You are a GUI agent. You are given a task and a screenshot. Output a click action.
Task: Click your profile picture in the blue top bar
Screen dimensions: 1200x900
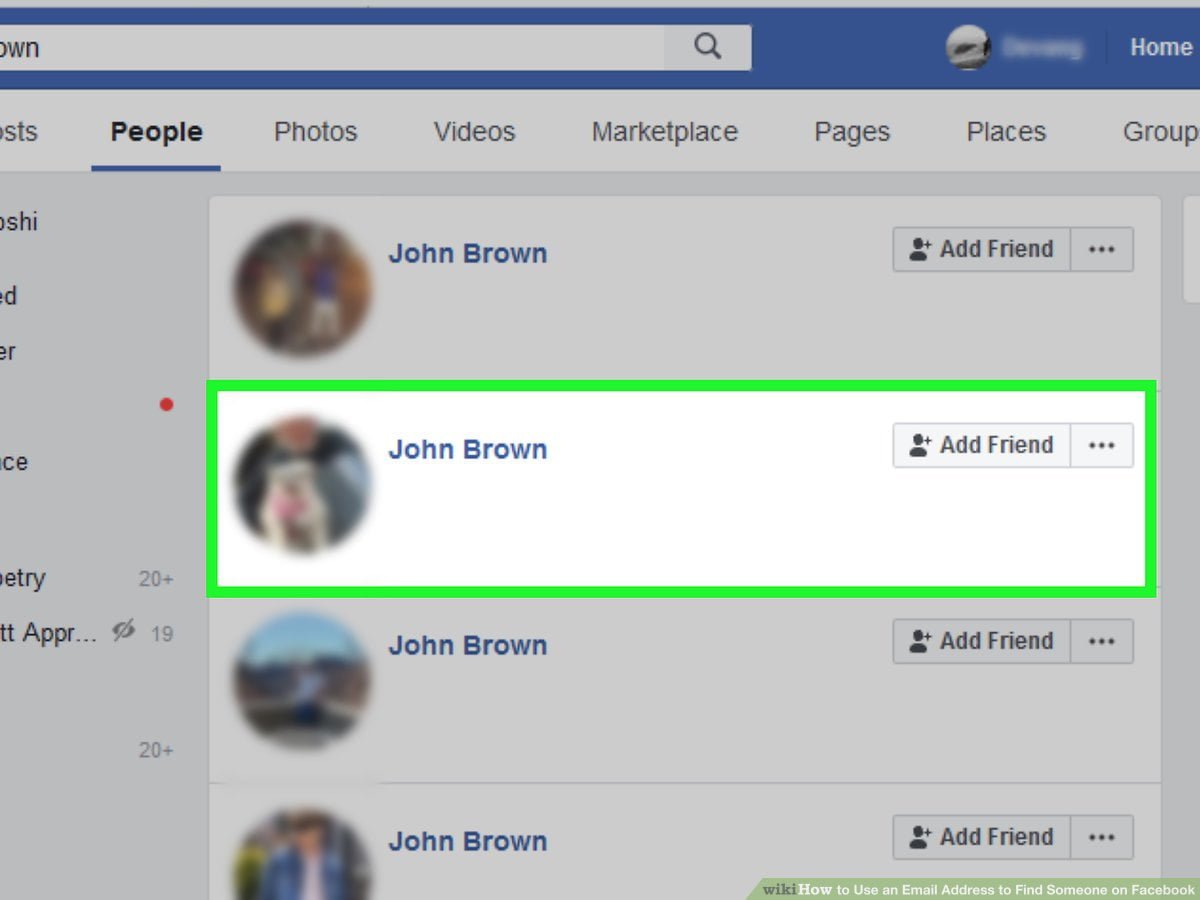pyautogui.click(x=966, y=46)
